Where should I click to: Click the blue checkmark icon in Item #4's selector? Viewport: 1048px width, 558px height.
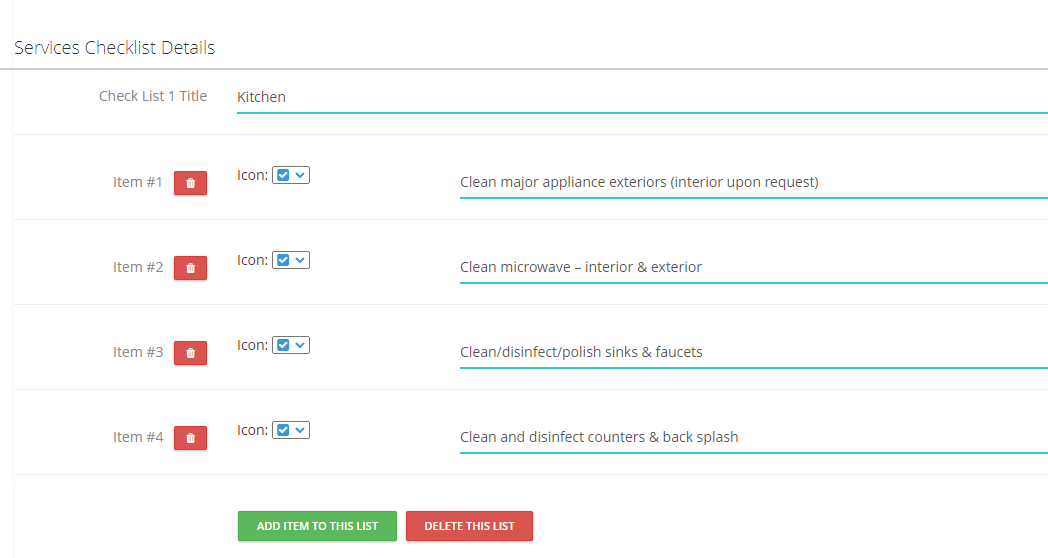pyautogui.click(x=283, y=430)
